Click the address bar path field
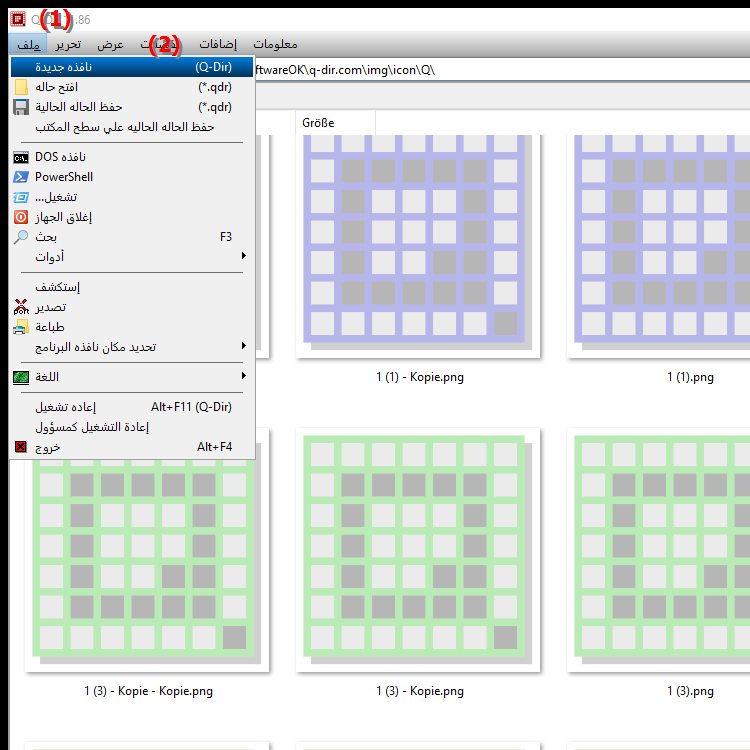 501,70
